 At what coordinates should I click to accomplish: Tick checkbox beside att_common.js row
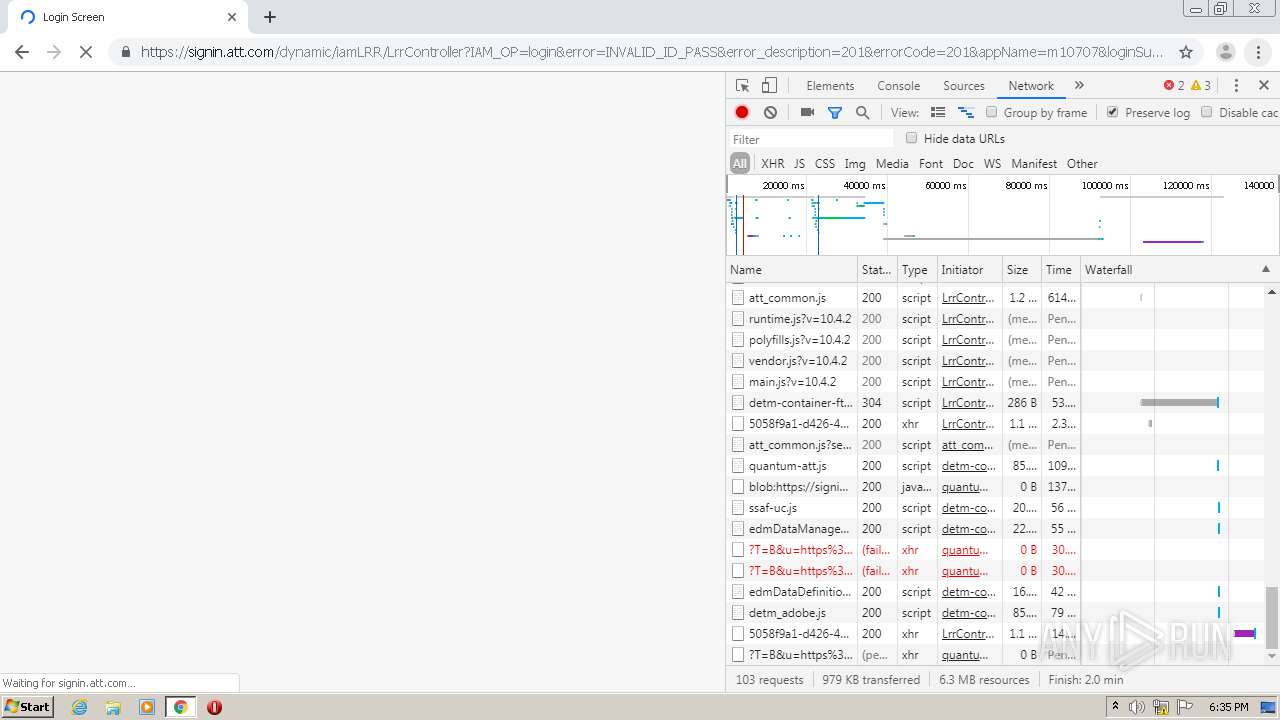tap(738, 297)
